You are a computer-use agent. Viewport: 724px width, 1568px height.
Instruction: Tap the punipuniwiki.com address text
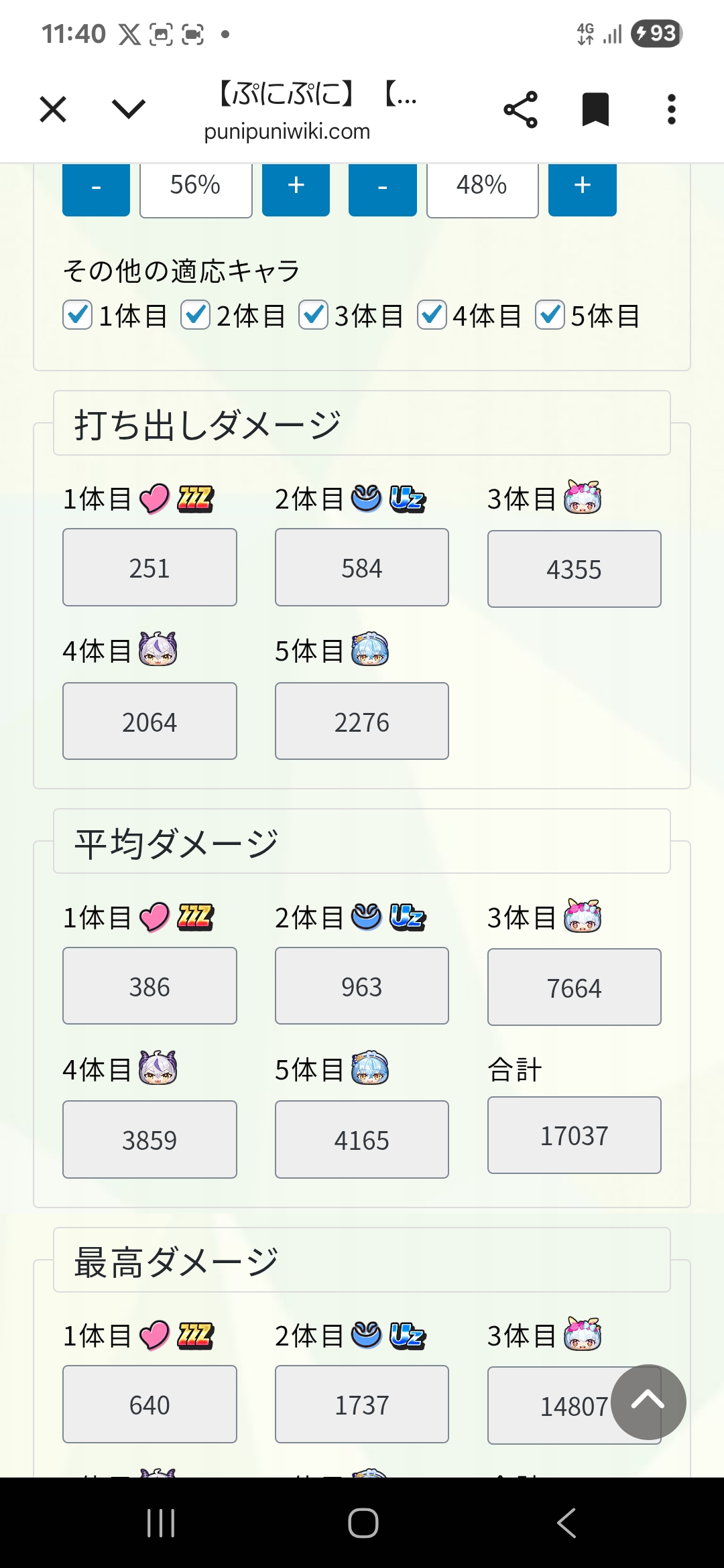pos(287,131)
